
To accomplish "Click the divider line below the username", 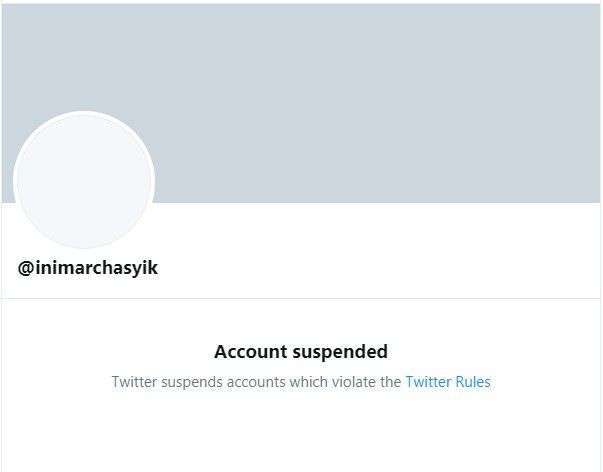I will coord(300,298).
